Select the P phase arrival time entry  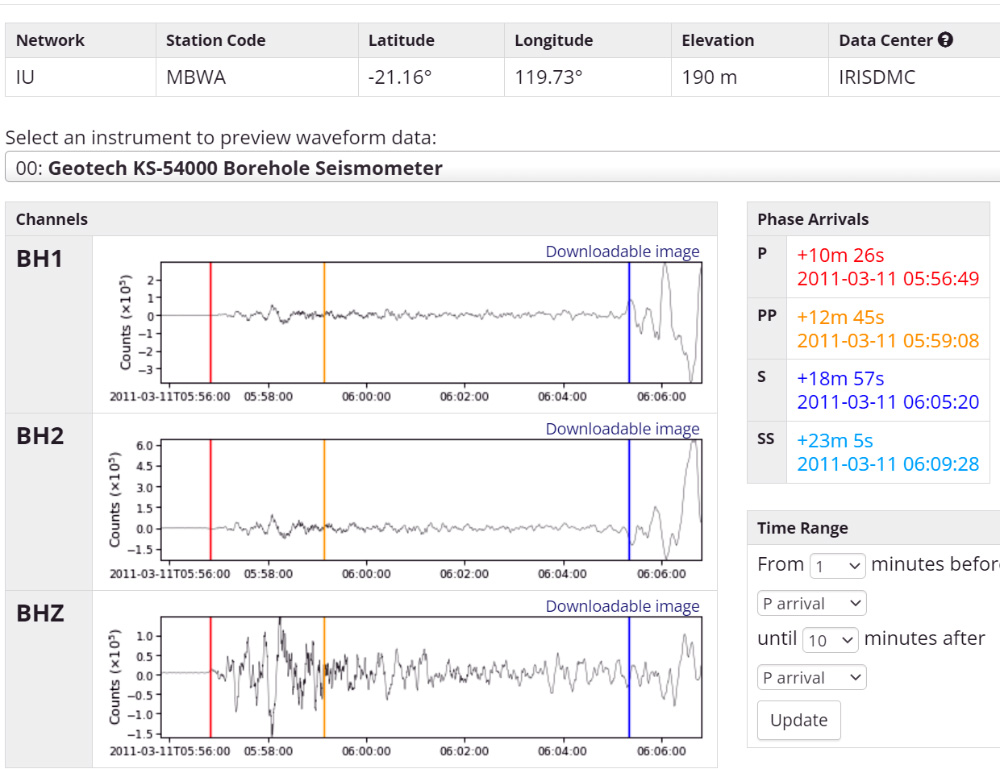(887, 267)
